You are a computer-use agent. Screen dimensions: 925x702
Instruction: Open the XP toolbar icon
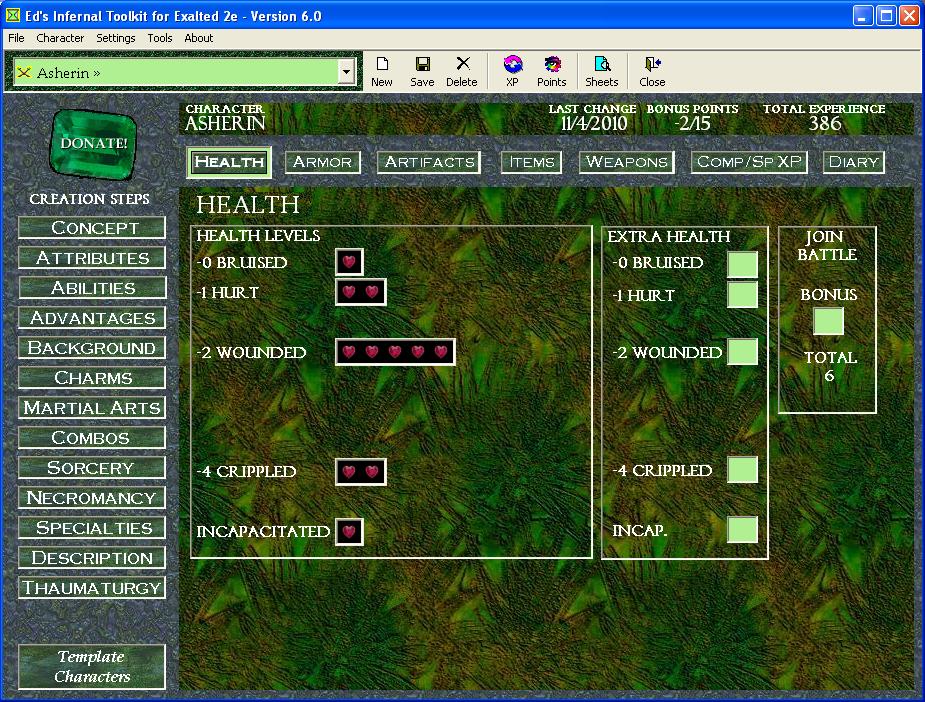tap(512, 72)
